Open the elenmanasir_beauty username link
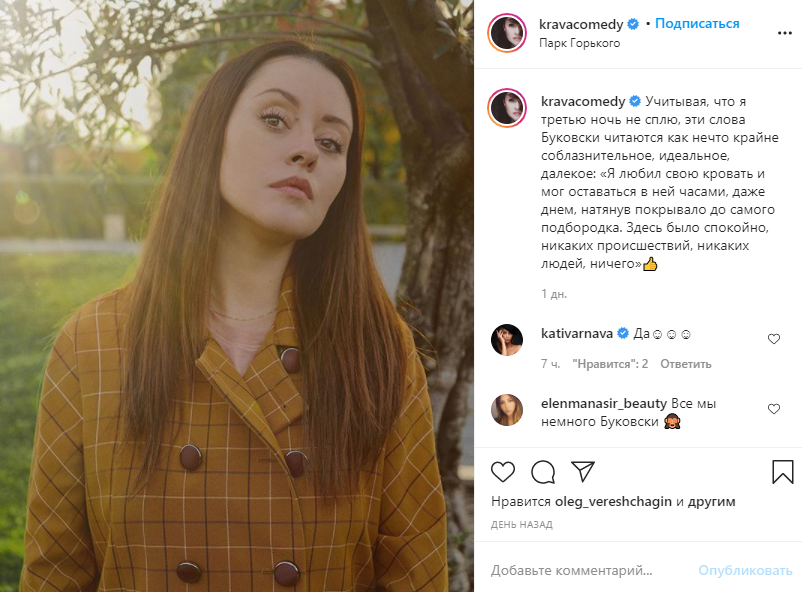 coord(602,403)
